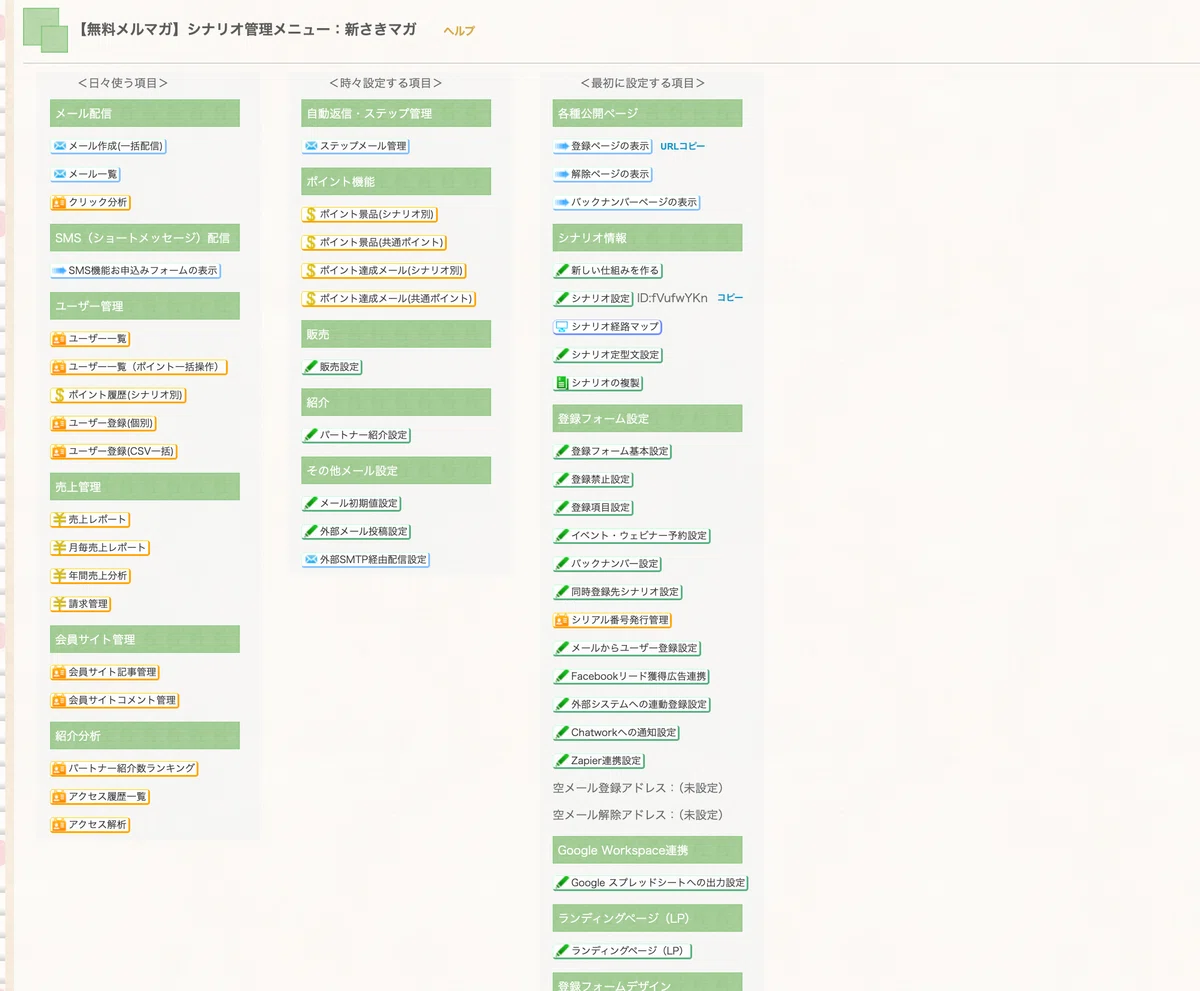Click the icon beside クリック分析

pyautogui.click(x=59, y=202)
